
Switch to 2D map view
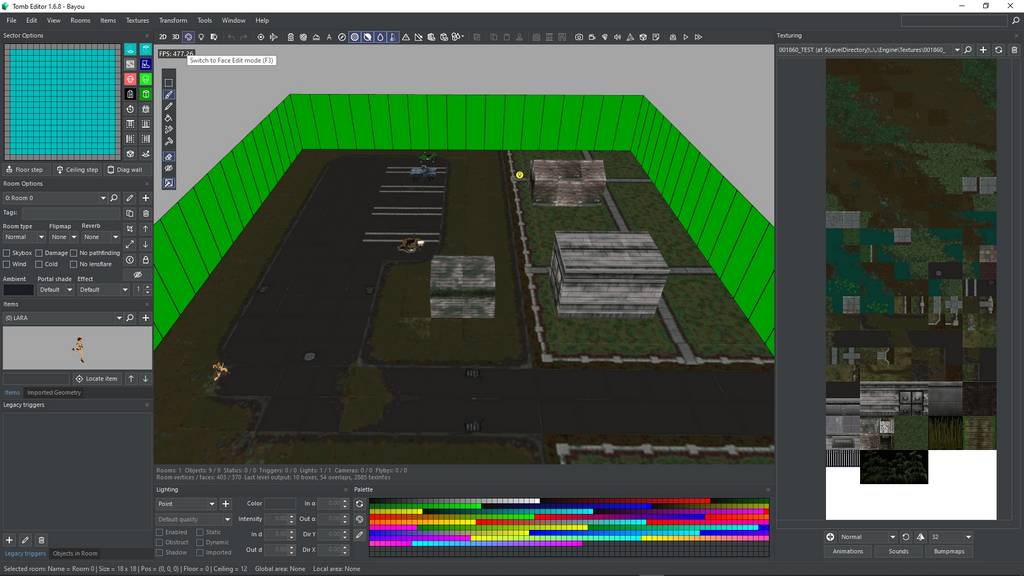coord(162,37)
